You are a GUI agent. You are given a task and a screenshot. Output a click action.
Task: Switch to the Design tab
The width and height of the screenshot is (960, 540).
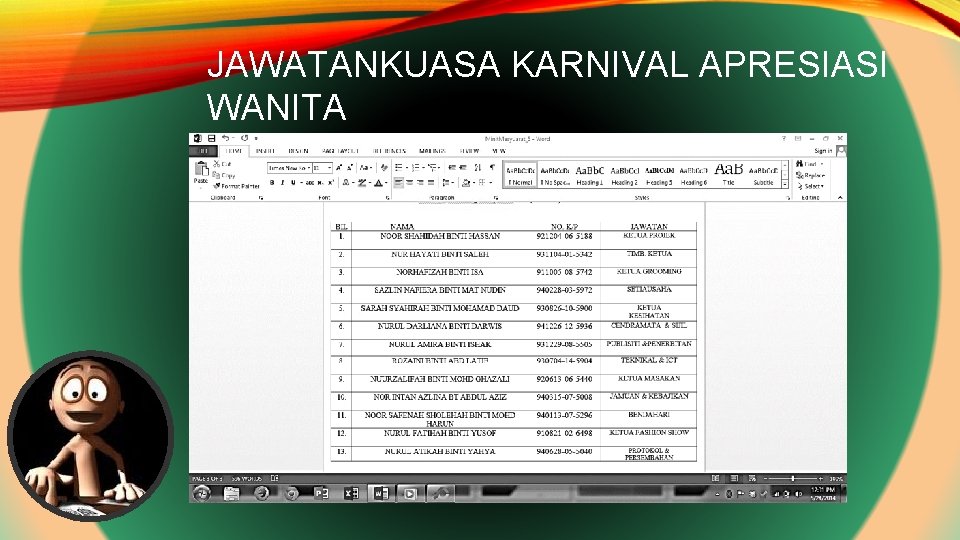tap(298, 151)
